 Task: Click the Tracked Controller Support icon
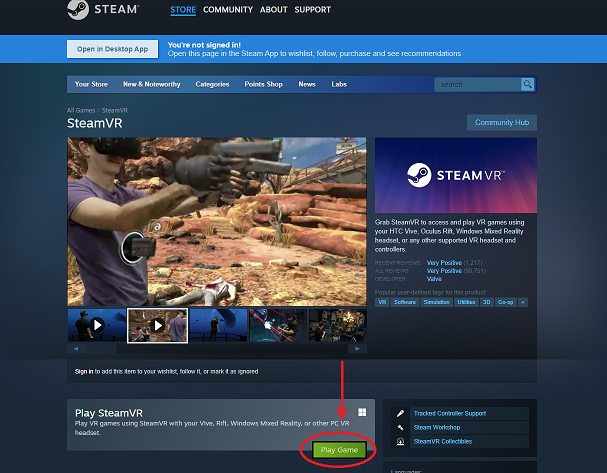tap(401, 413)
